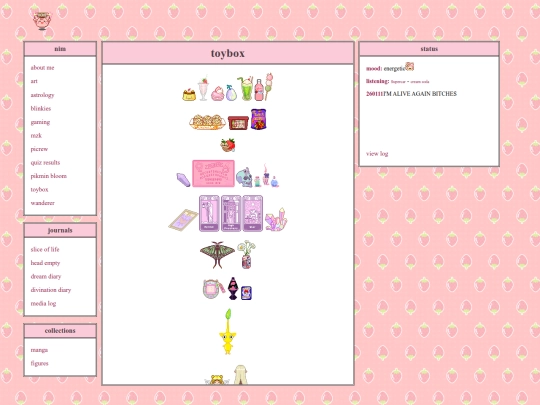Click the status panel header
Image resolution: width=540 pixels, height=405 pixels.
pyautogui.click(x=429, y=49)
